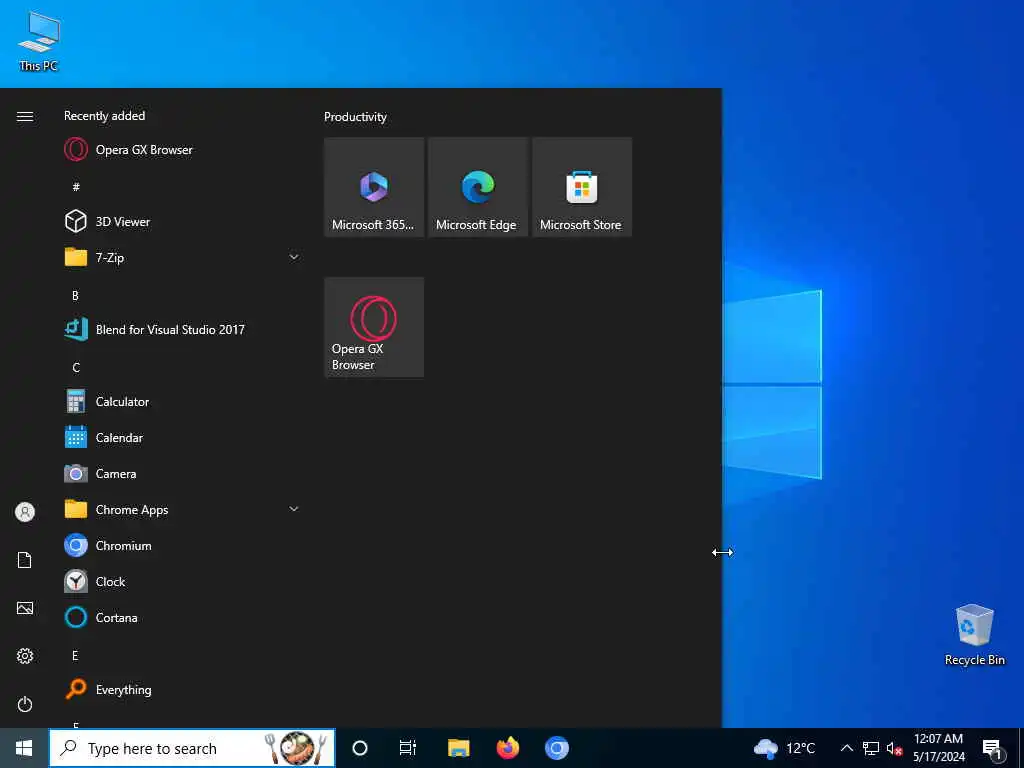
Task: Open the Pictures folder from Start sidebar
Action: [25, 608]
